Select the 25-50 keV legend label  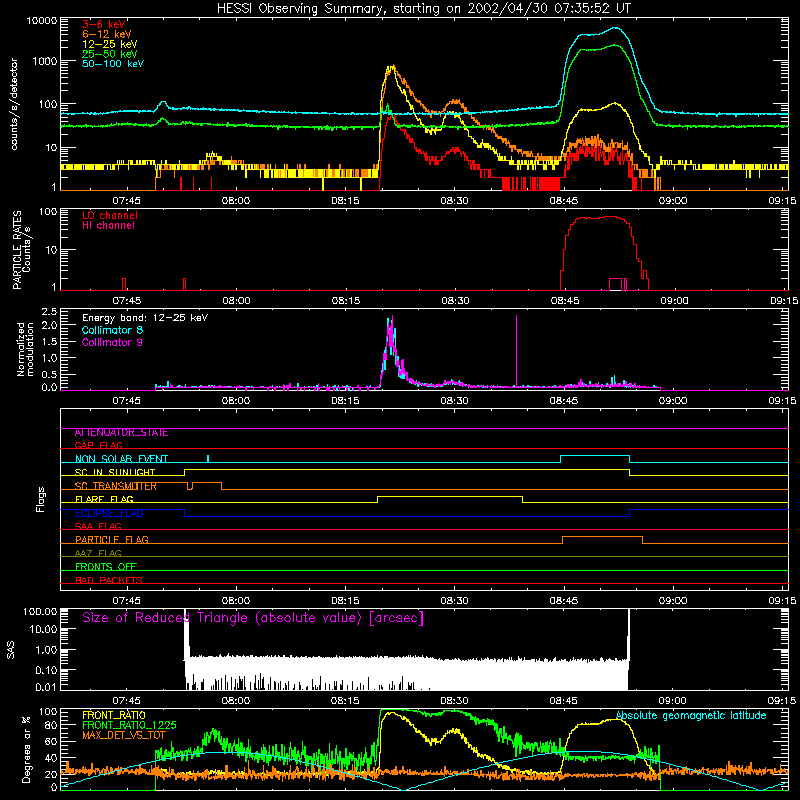point(109,54)
